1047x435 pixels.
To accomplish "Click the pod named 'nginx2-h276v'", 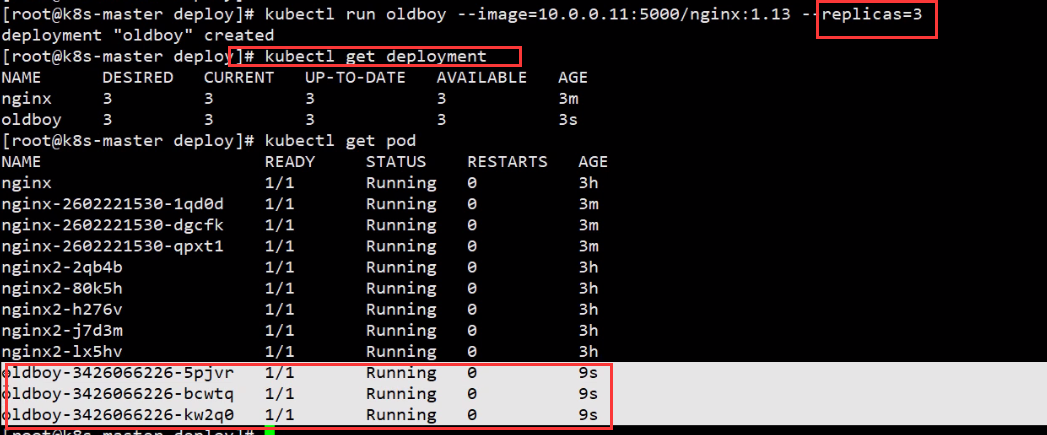I will point(62,309).
